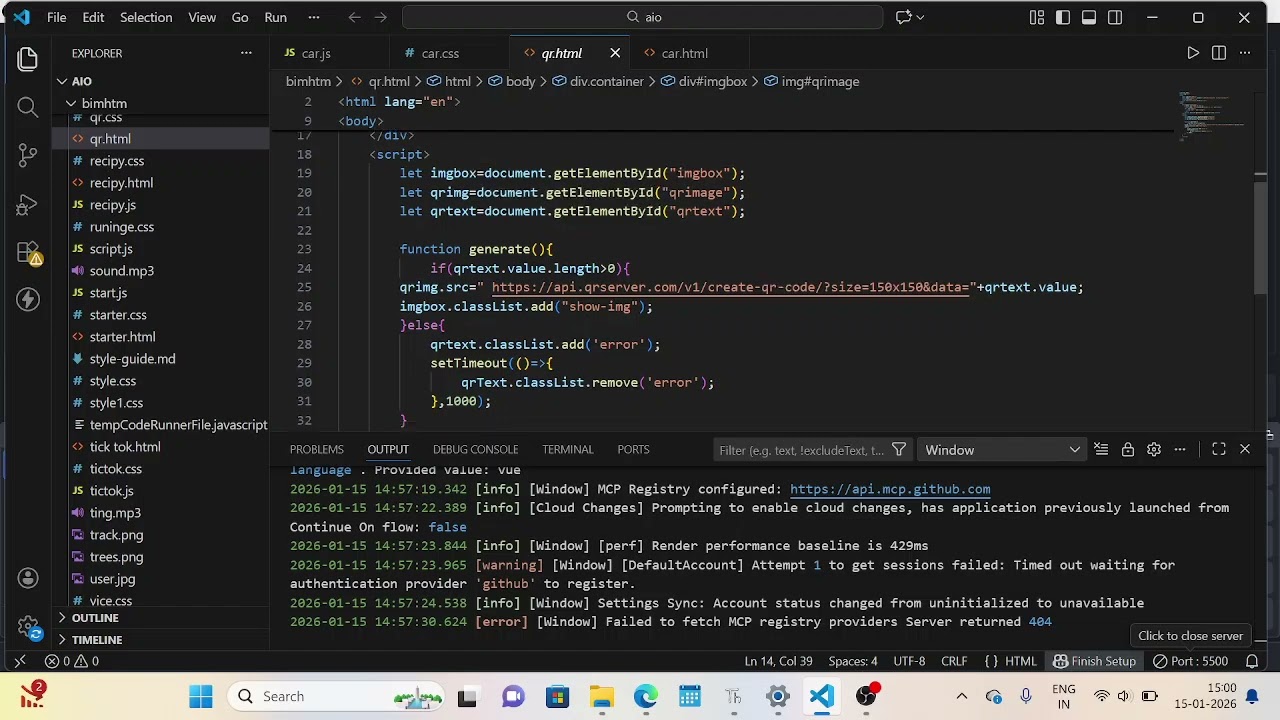Viewport: 1280px width, 720px height.
Task: Go forward with the title bar right arrow
Action: click(x=382, y=17)
